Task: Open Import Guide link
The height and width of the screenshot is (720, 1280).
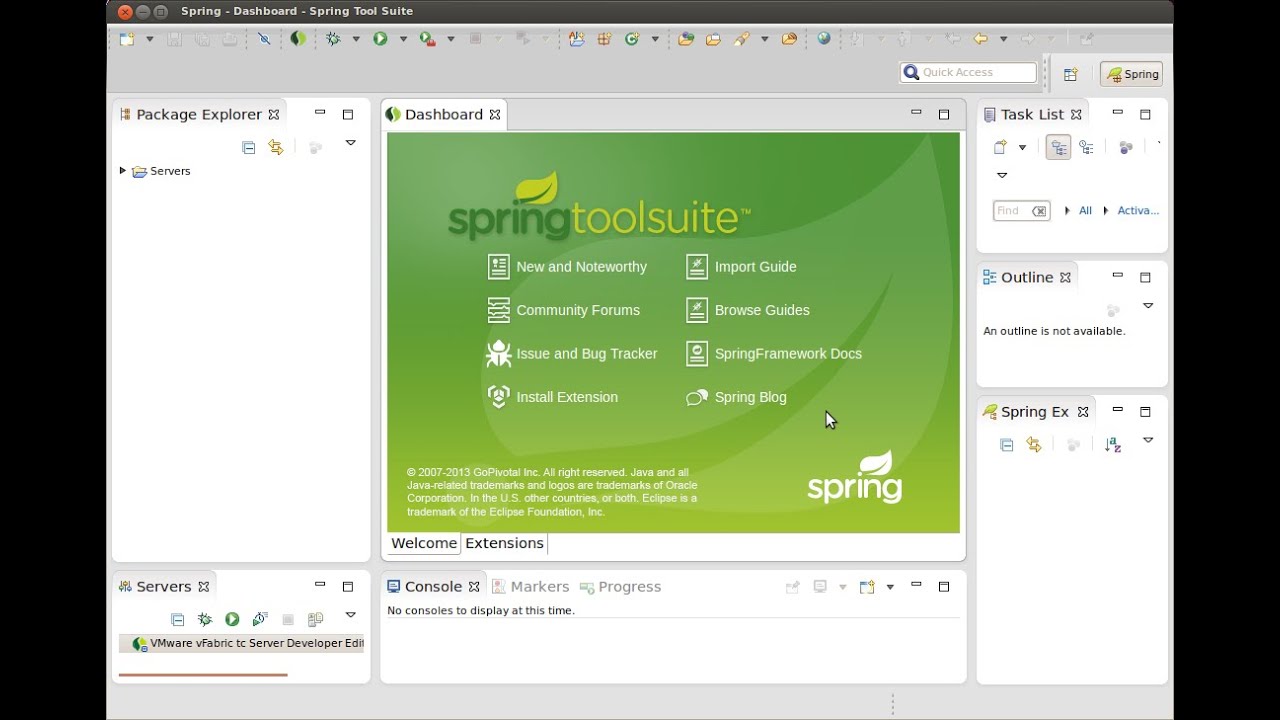Action: click(741, 267)
